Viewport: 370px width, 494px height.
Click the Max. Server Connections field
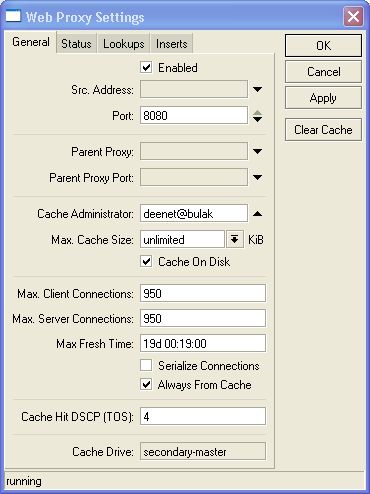point(203,318)
